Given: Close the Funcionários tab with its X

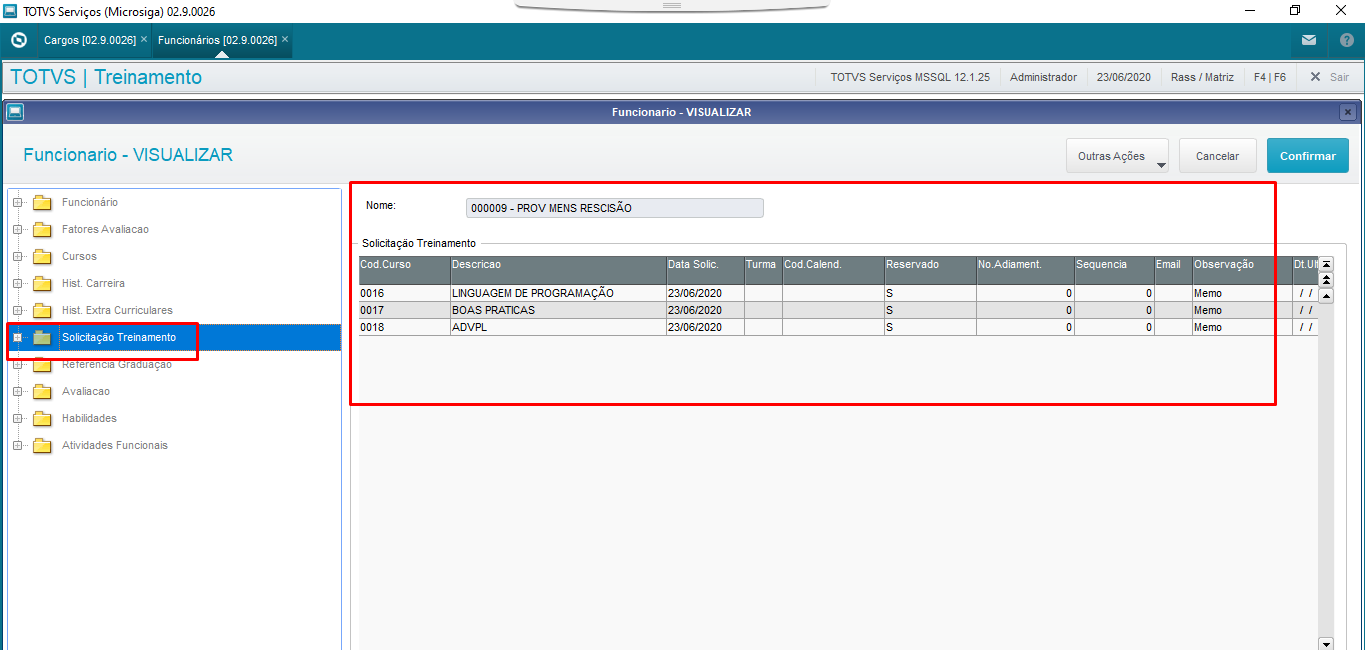Looking at the screenshot, I should [285, 39].
